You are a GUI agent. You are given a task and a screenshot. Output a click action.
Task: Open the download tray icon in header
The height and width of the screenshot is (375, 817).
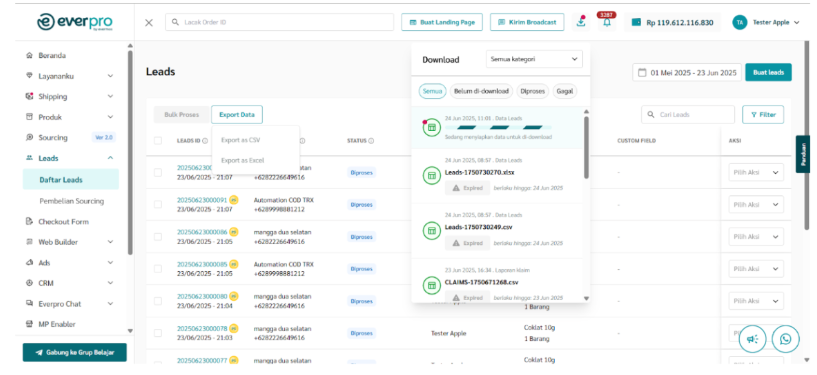[580, 22]
